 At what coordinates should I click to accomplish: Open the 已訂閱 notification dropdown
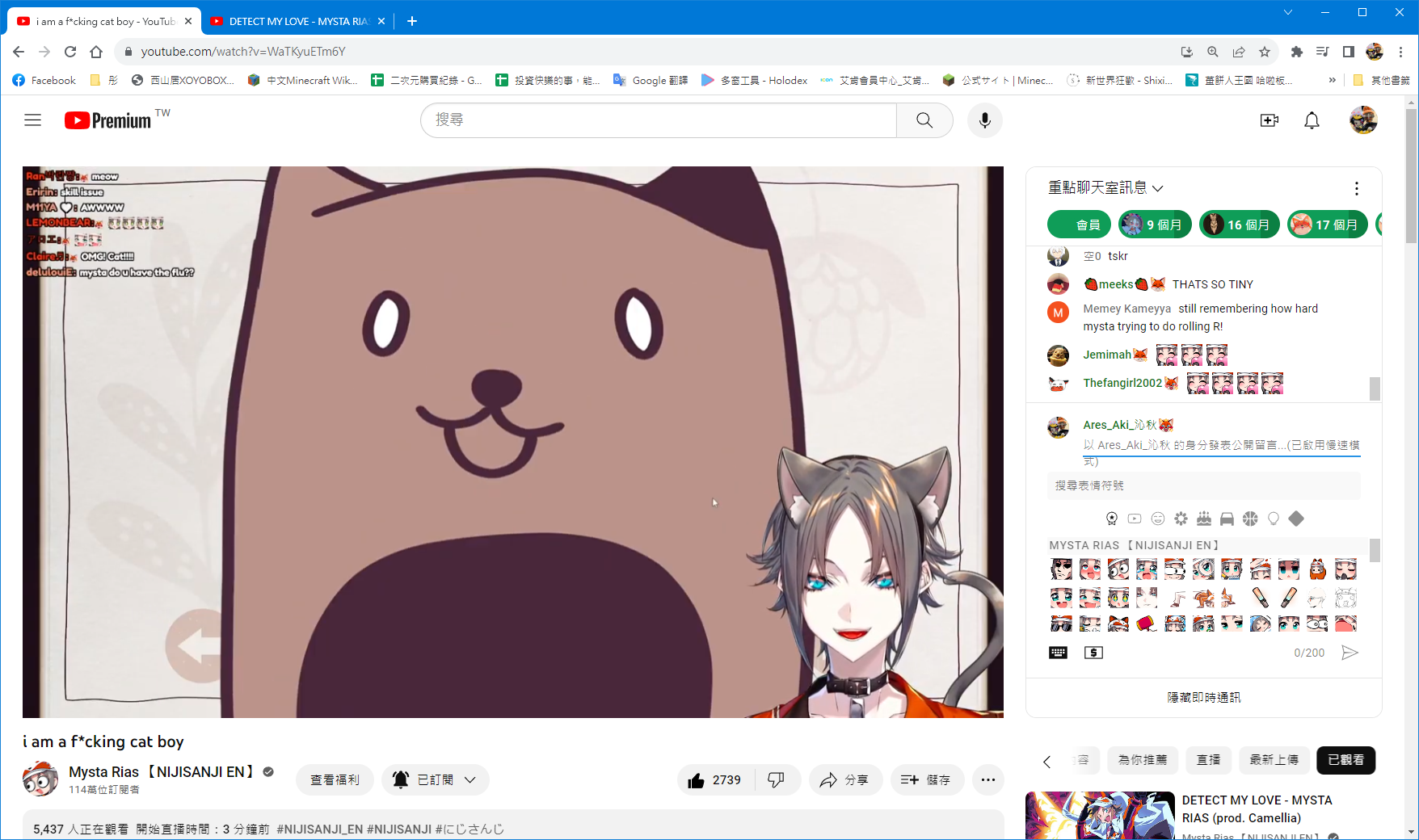point(435,780)
